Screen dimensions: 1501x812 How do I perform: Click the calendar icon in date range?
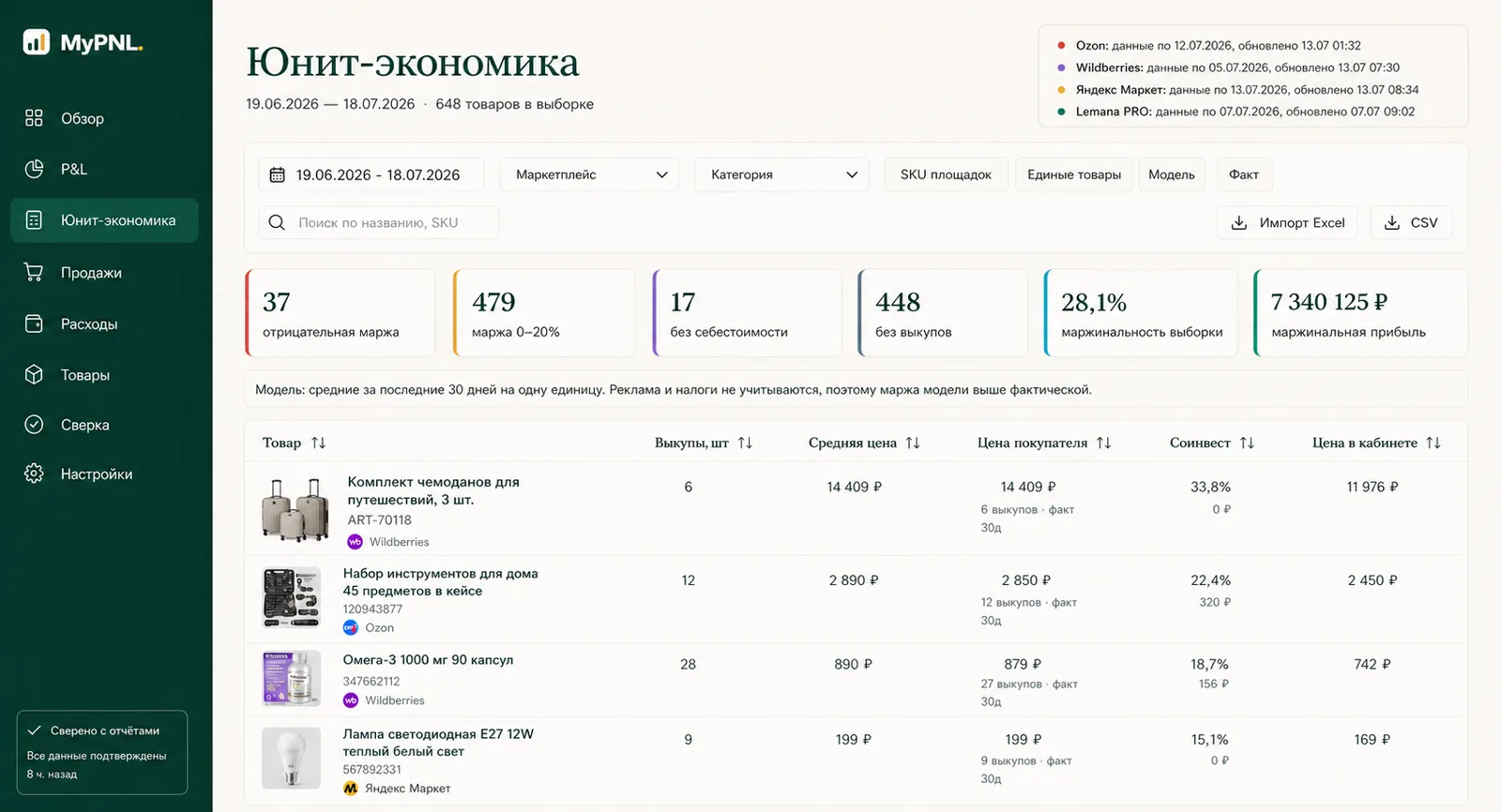277,174
